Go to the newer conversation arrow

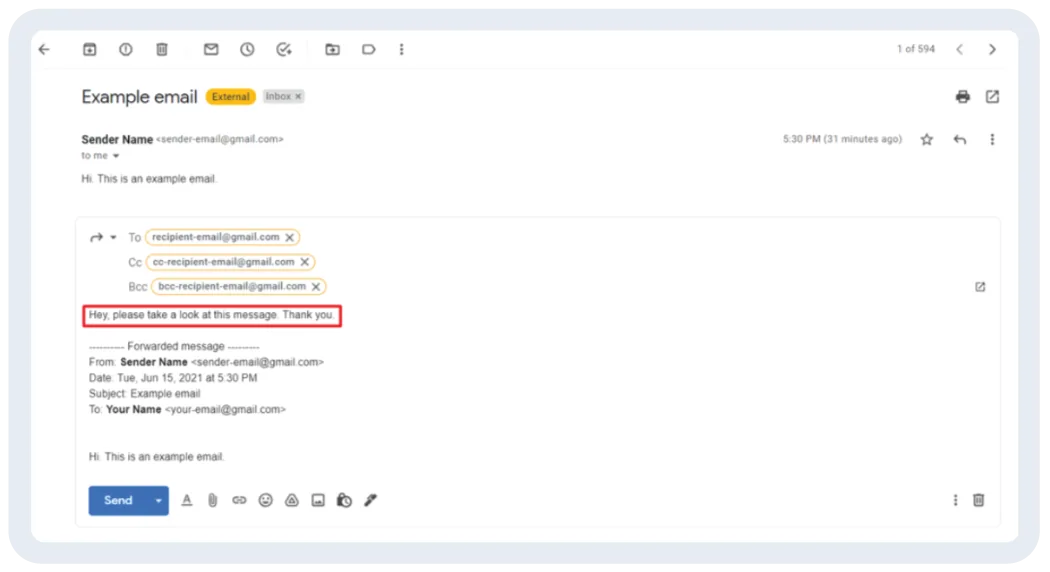pos(960,50)
